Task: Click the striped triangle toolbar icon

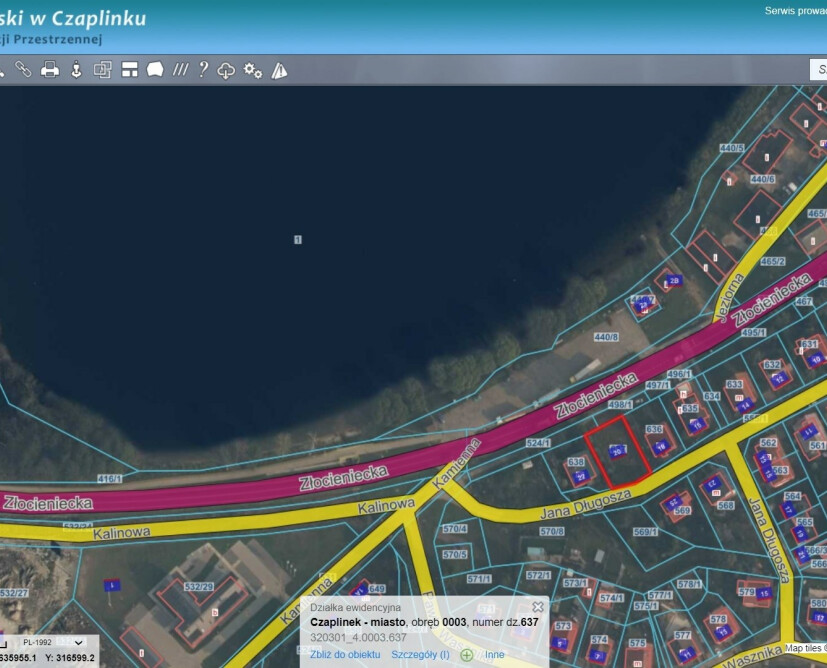Action: (279, 70)
